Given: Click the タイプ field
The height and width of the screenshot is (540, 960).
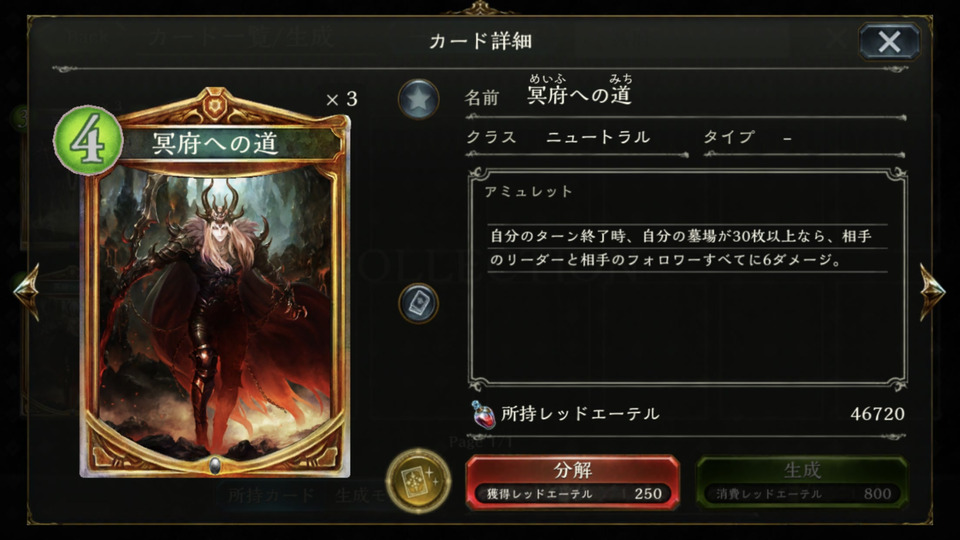Looking at the screenshot, I should pos(804,137).
